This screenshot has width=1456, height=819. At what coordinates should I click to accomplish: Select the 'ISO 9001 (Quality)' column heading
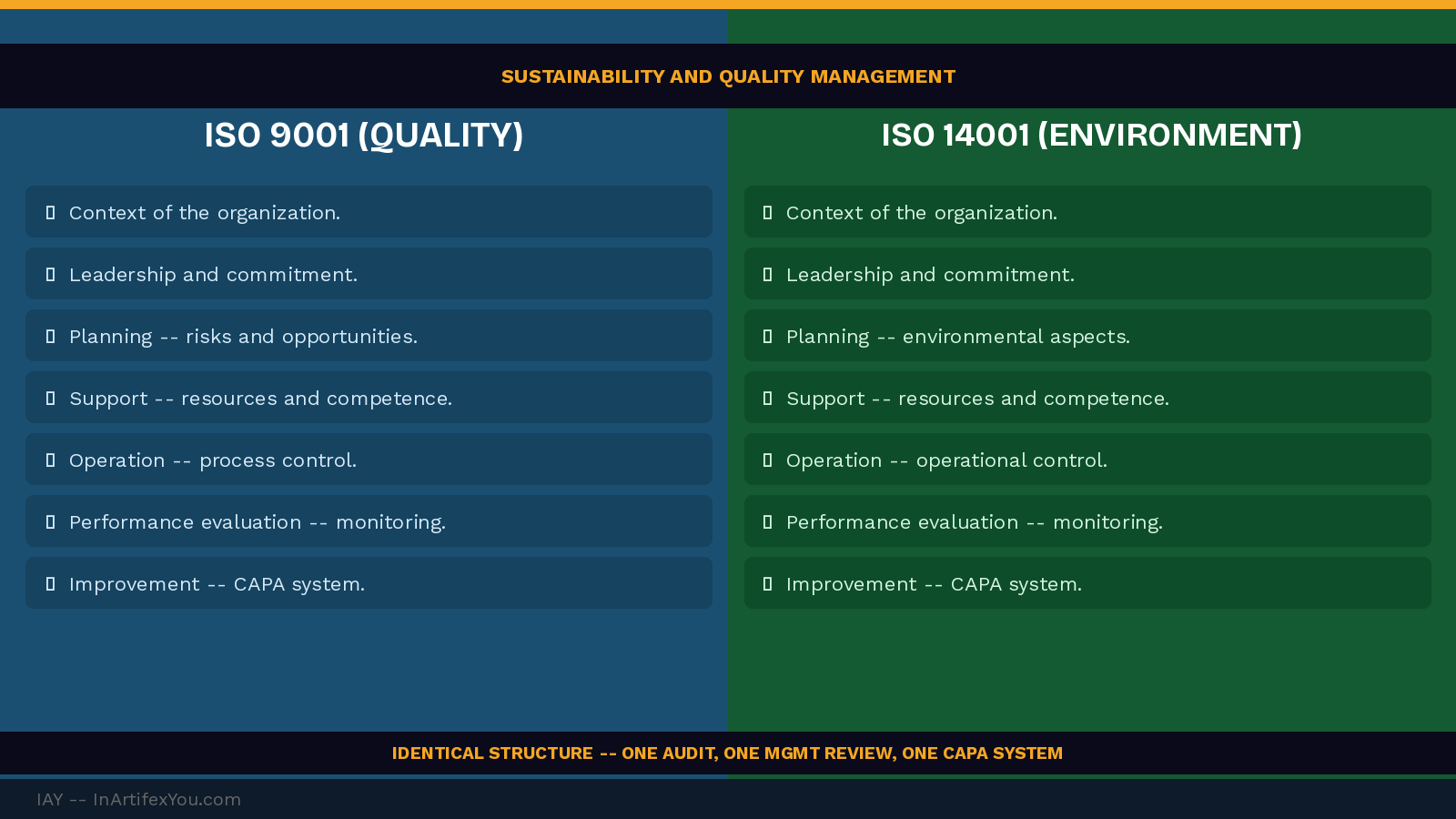tap(364, 136)
